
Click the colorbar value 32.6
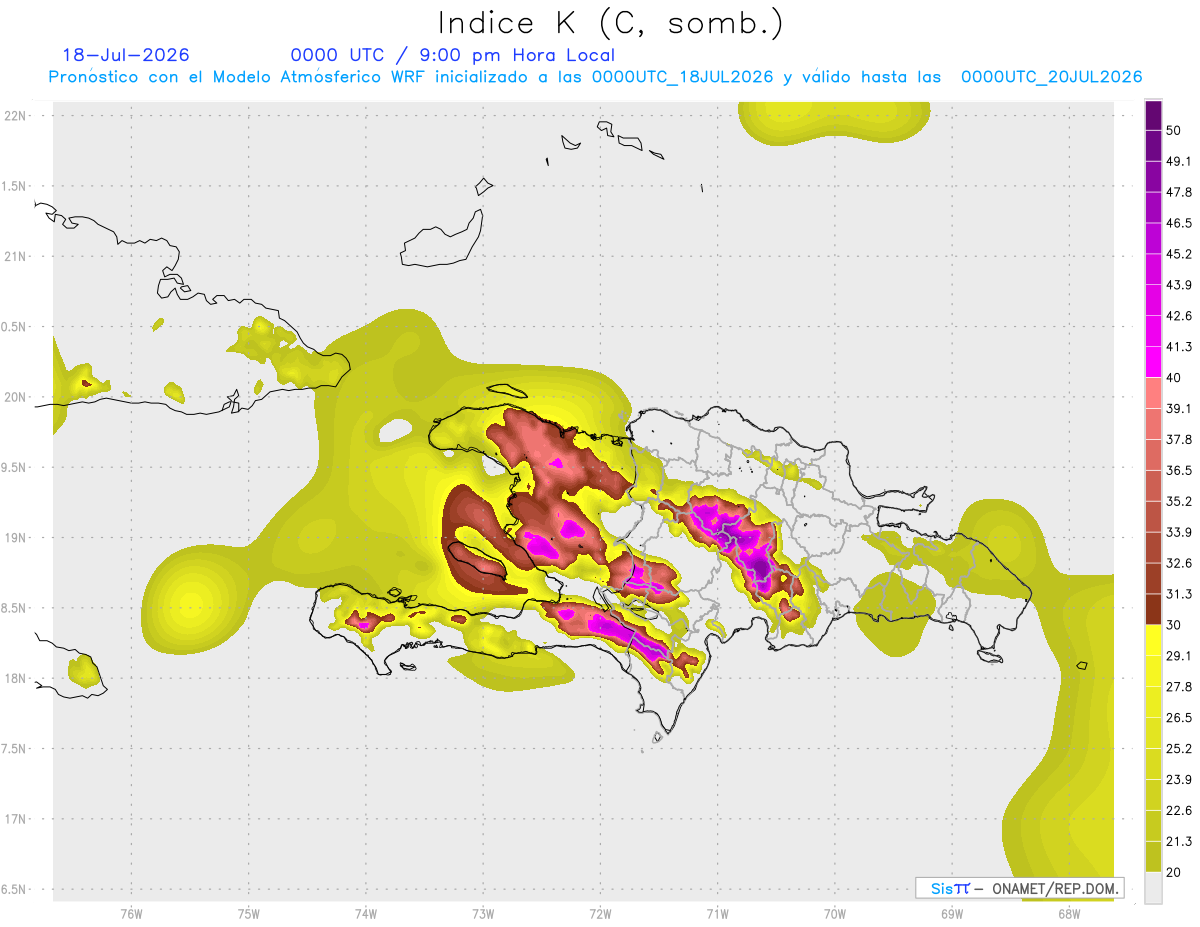tap(1179, 563)
